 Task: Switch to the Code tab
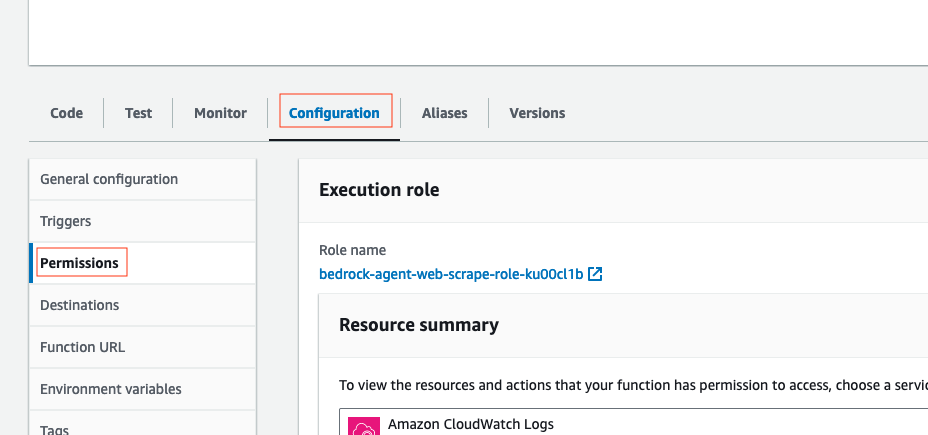click(67, 113)
